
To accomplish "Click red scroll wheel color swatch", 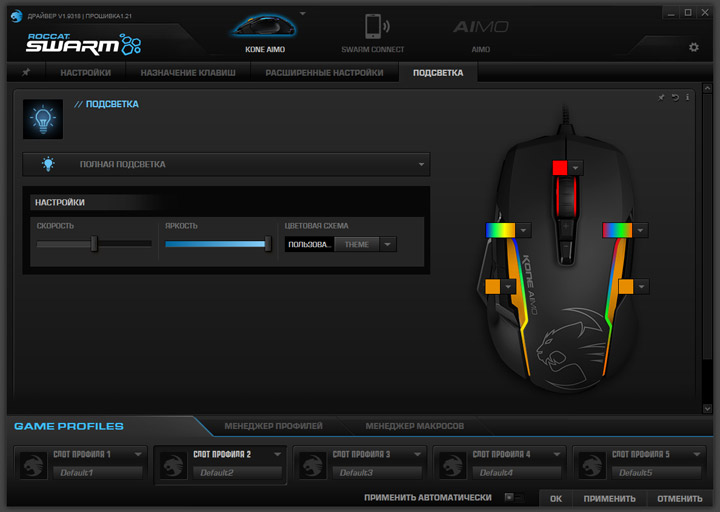I will coord(560,168).
